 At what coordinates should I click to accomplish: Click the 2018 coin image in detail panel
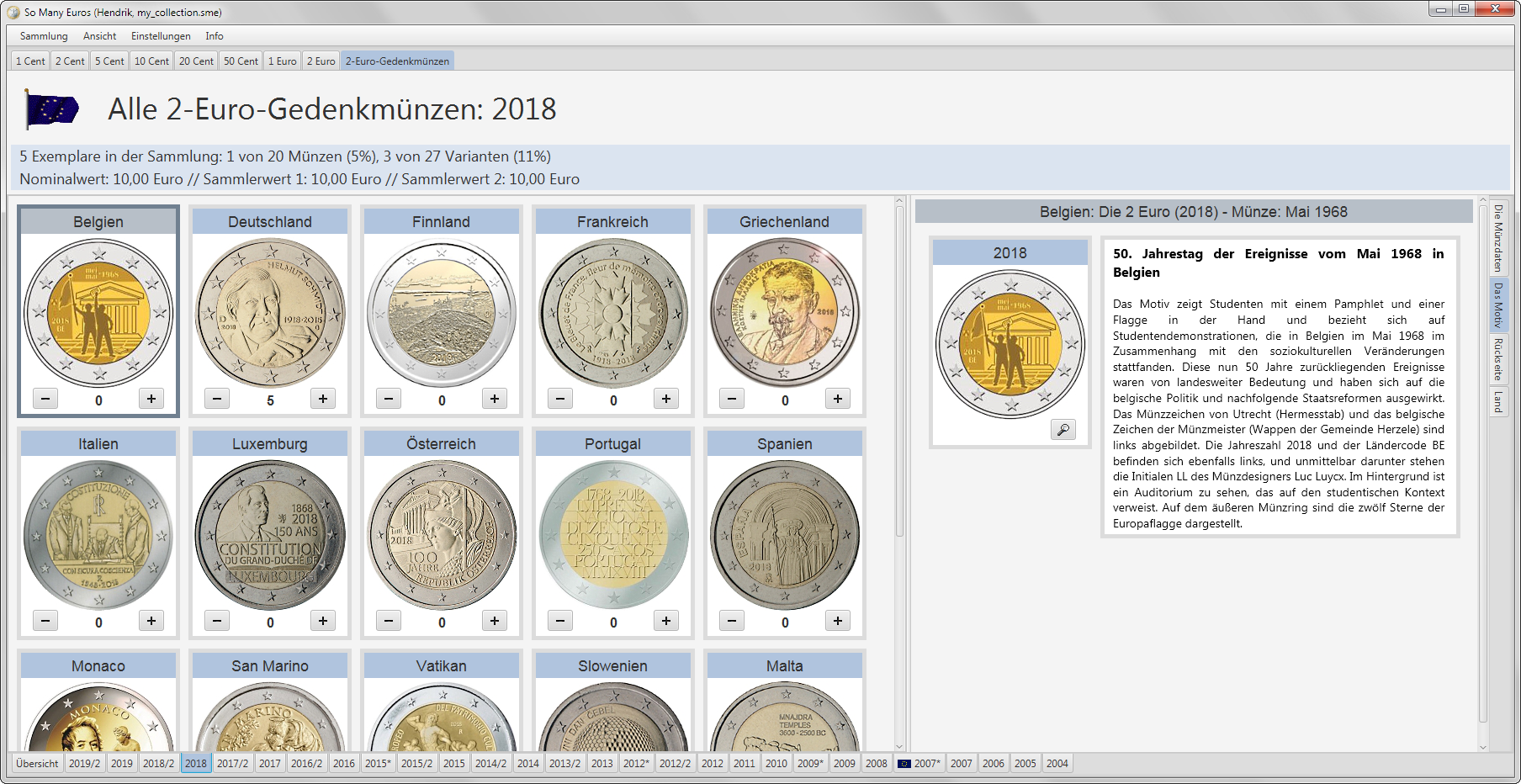(x=1010, y=344)
